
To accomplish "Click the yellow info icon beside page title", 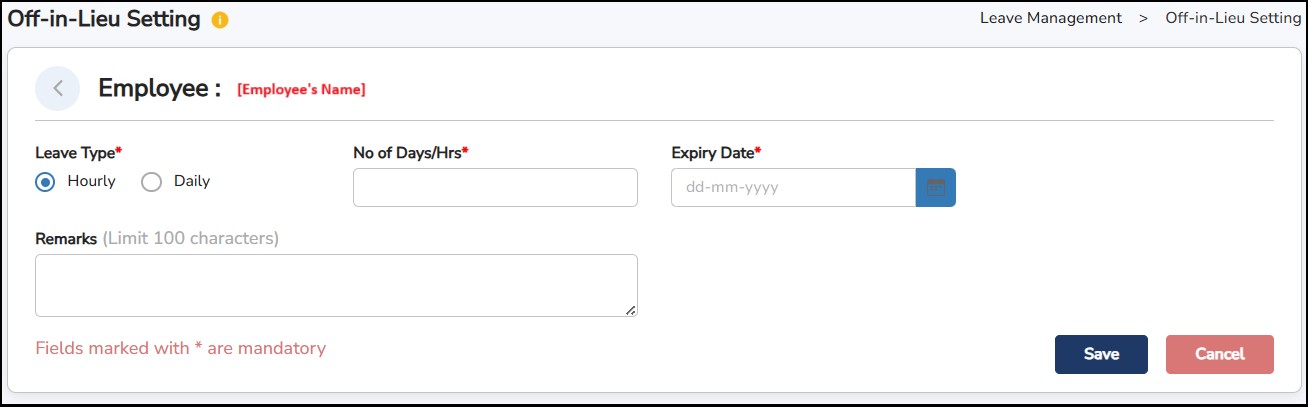I will tap(220, 20).
